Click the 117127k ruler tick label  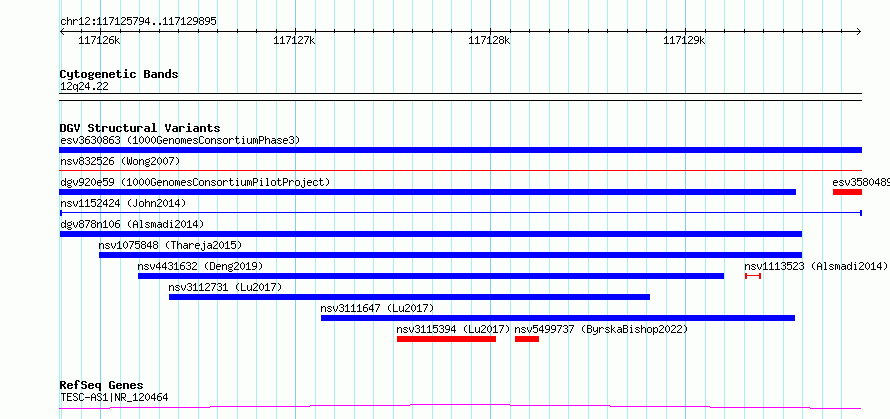coord(294,40)
